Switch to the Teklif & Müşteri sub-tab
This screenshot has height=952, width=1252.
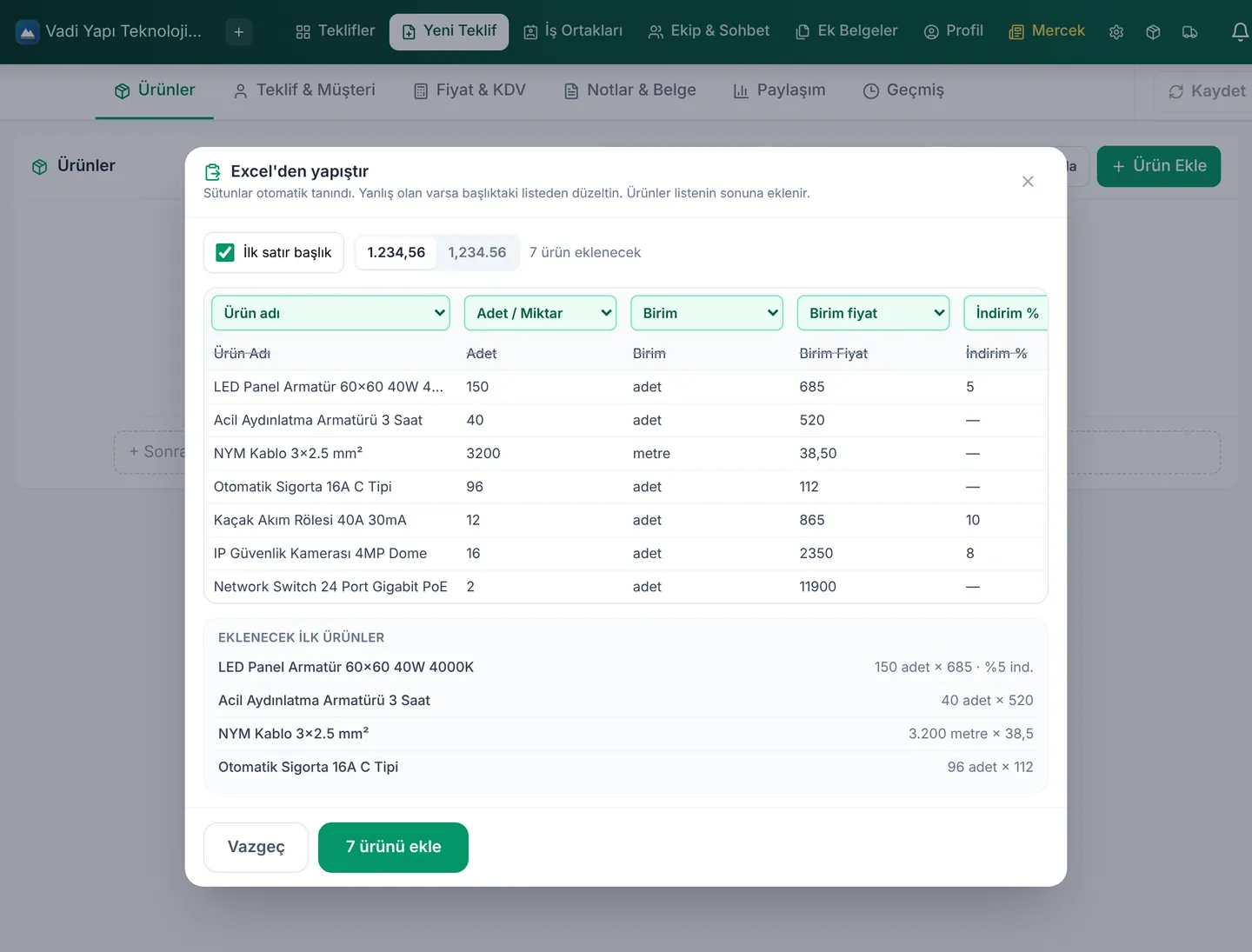point(304,90)
